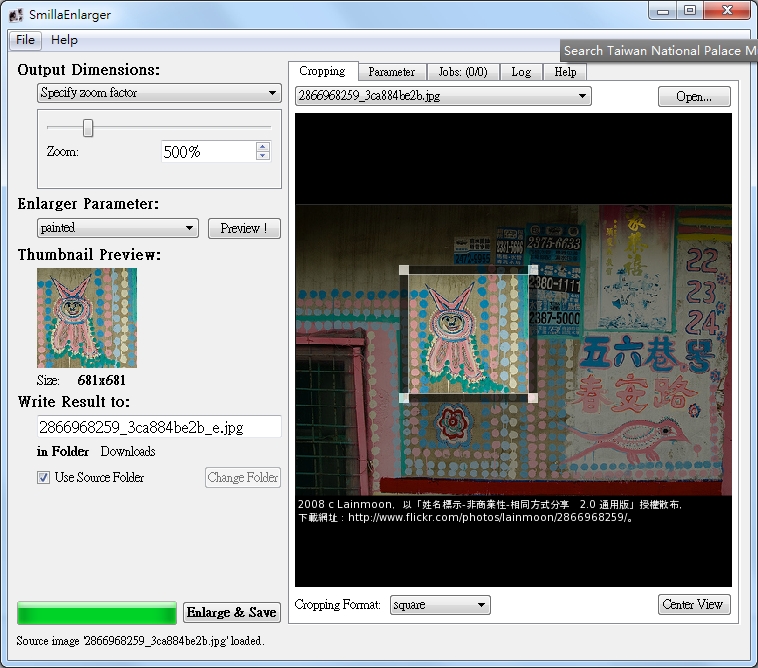Click the Downloads folder name text

click(128, 451)
